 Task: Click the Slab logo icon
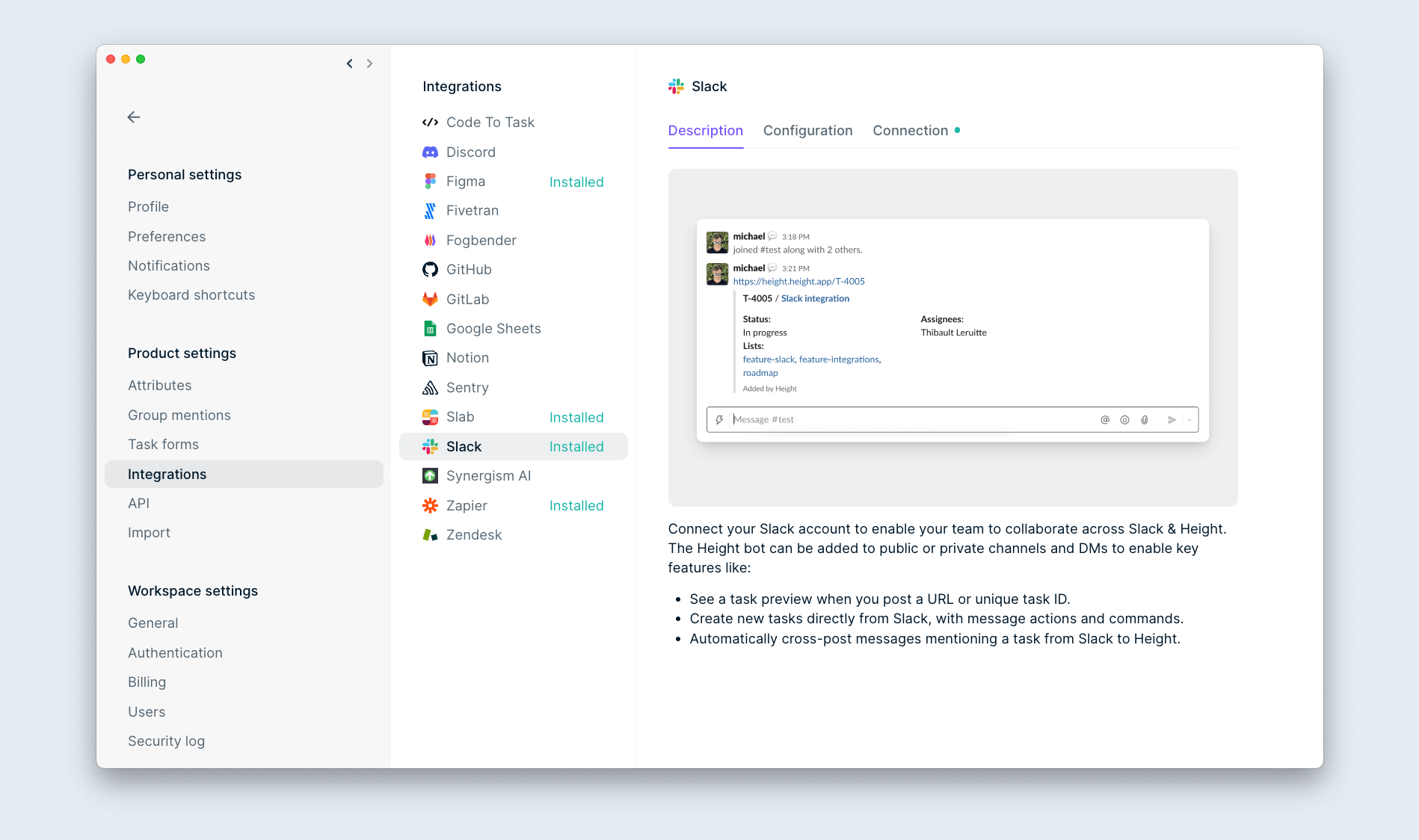click(x=430, y=417)
